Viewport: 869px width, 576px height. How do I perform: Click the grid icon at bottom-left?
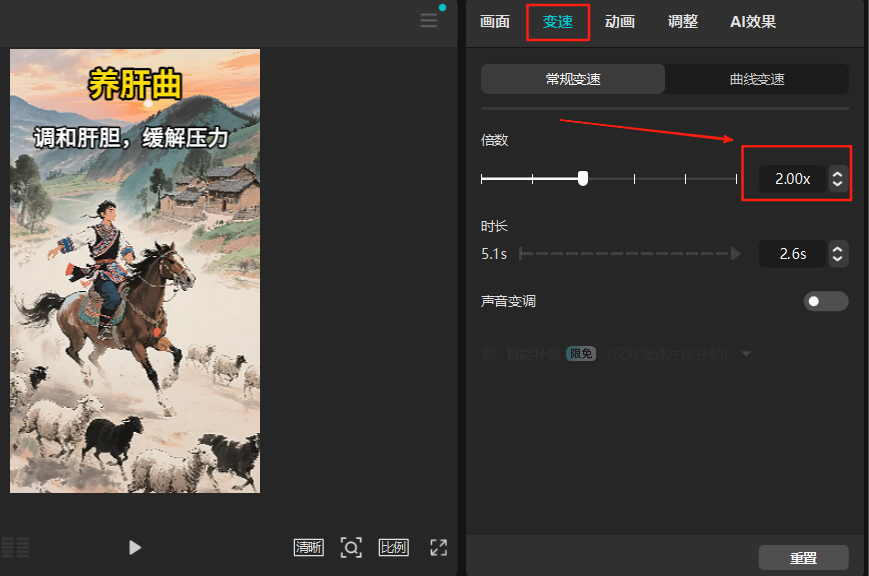(15, 547)
